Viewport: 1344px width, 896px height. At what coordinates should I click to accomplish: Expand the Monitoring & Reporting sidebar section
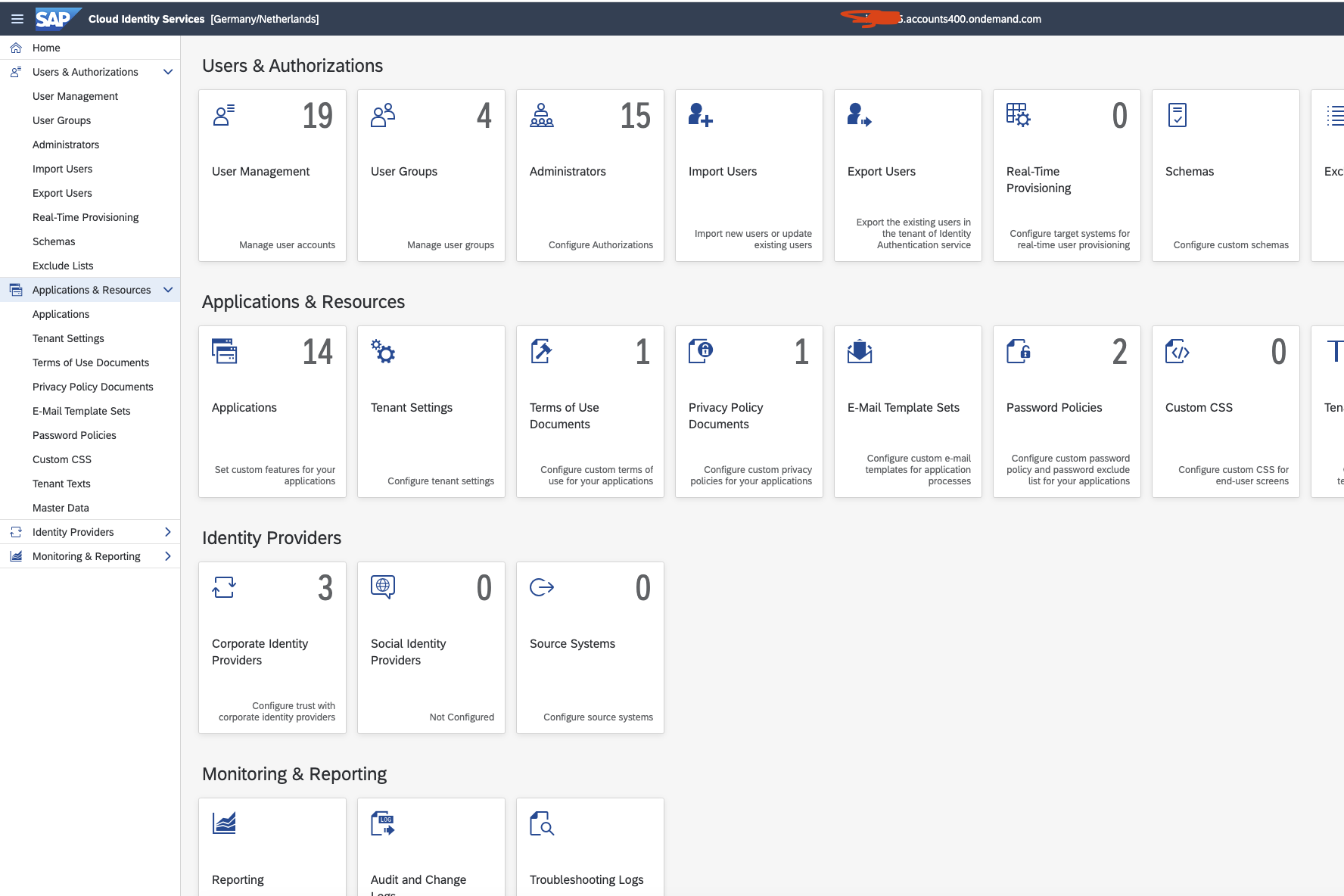click(x=168, y=556)
